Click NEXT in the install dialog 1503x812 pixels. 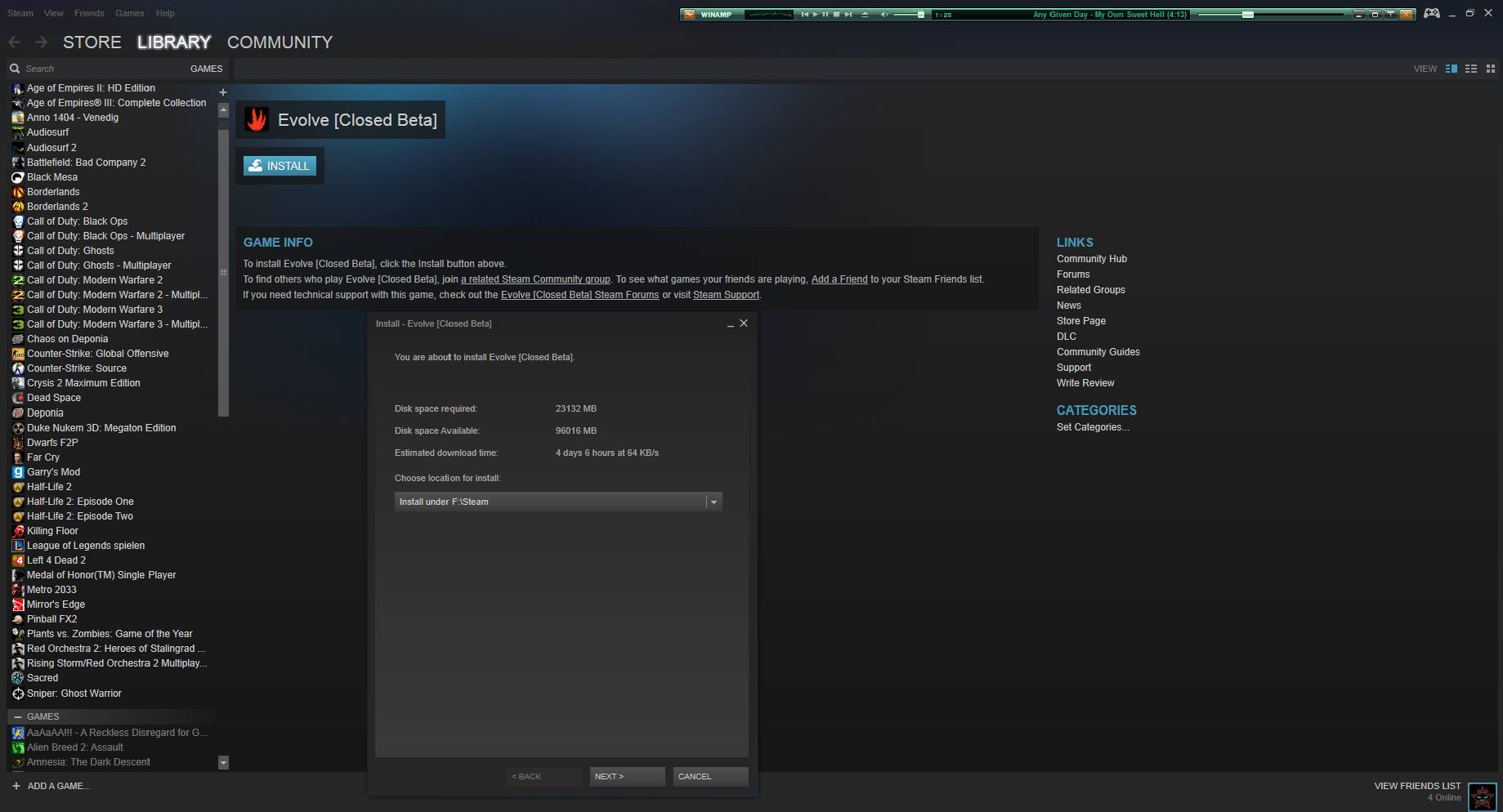(x=627, y=776)
